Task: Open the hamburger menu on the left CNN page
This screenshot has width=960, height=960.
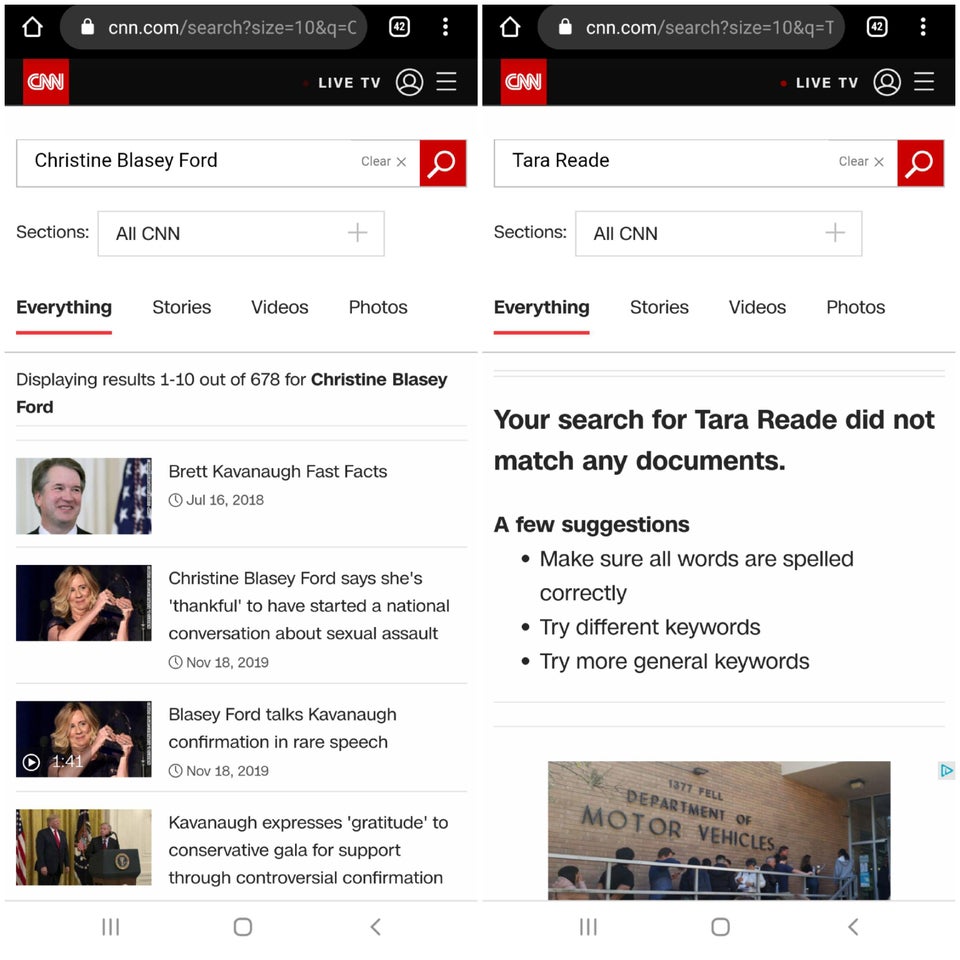Action: (x=446, y=81)
